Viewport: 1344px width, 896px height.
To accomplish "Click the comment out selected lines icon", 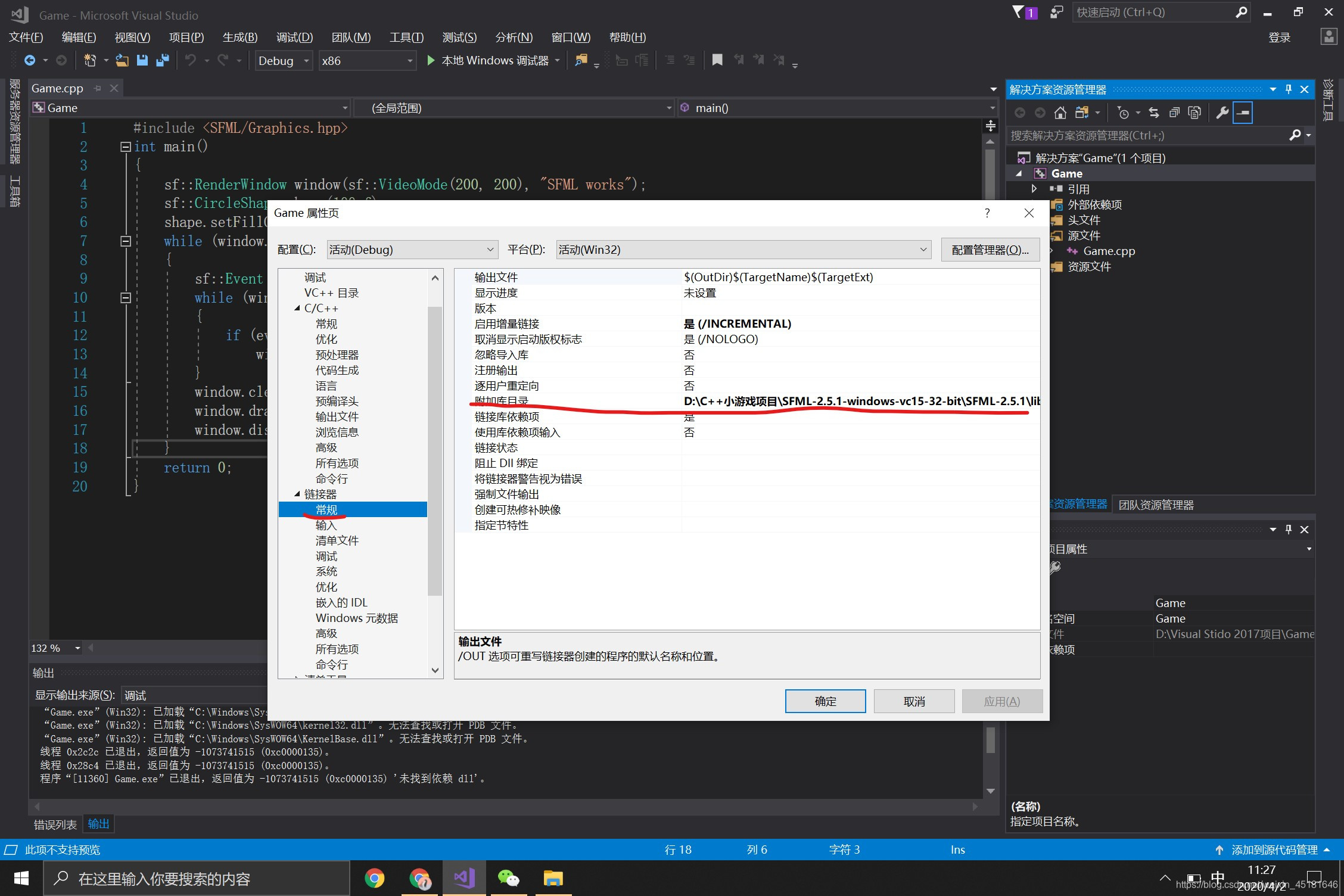I will click(x=670, y=60).
